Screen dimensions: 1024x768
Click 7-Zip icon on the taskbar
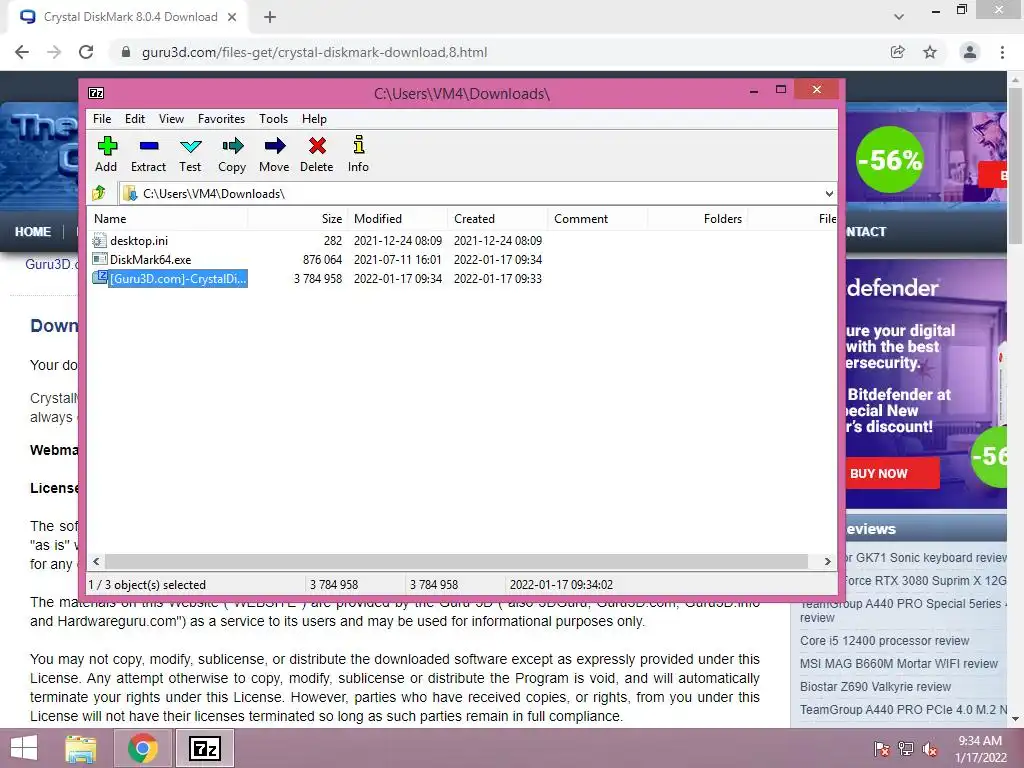tap(204, 748)
